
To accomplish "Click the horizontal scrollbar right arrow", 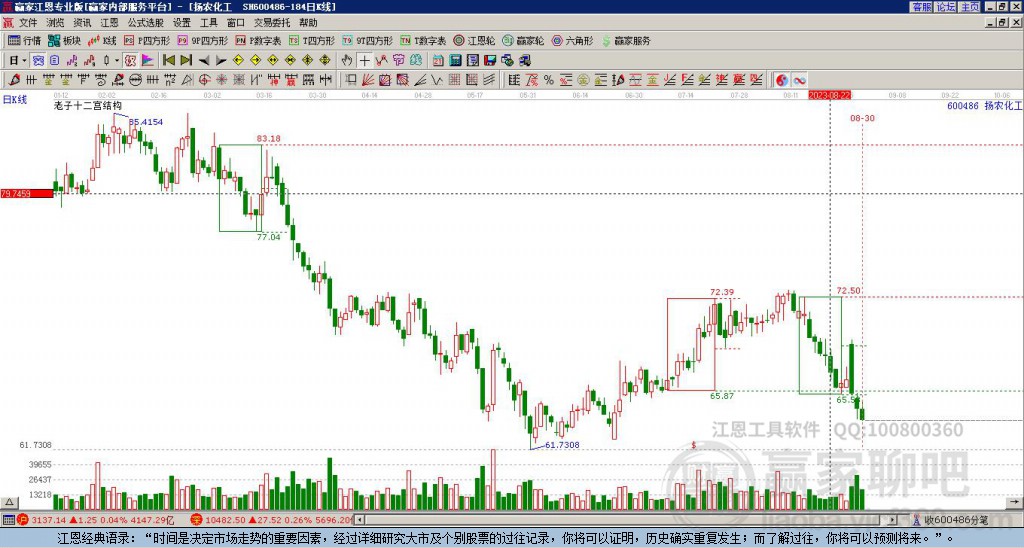I will [x=893, y=520].
